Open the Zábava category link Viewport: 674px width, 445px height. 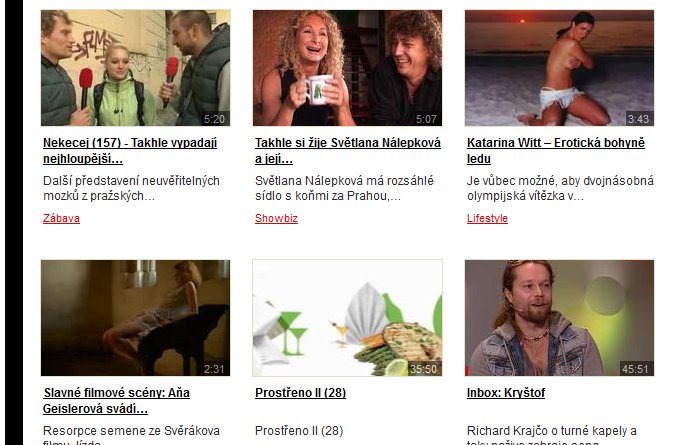pyautogui.click(x=61, y=218)
